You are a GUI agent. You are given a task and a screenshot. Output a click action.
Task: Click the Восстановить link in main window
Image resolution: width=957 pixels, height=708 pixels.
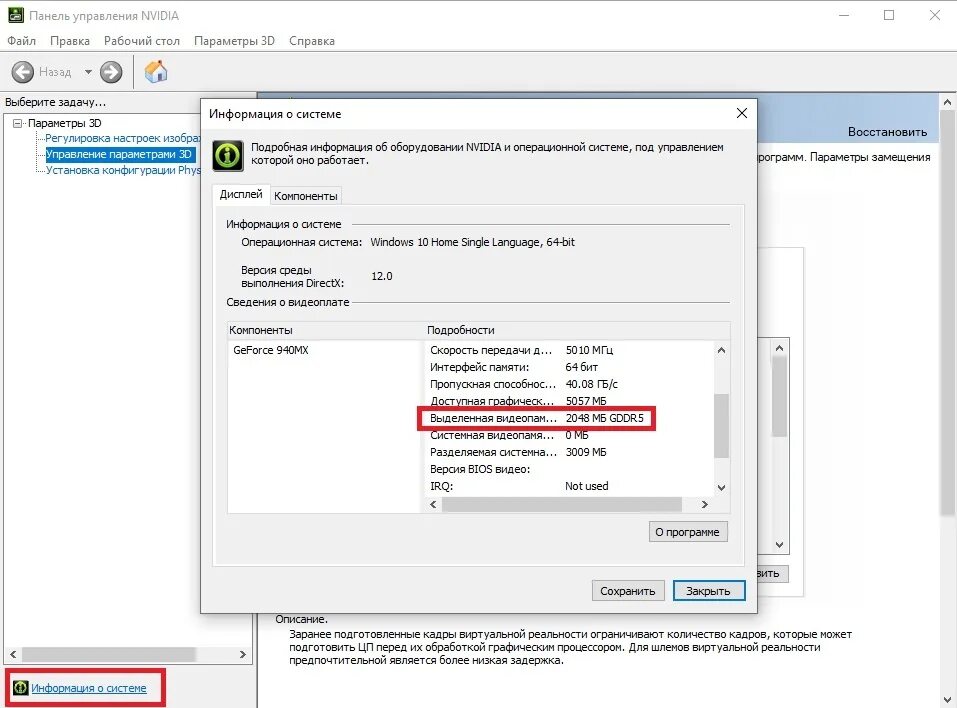click(x=887, y=132)
